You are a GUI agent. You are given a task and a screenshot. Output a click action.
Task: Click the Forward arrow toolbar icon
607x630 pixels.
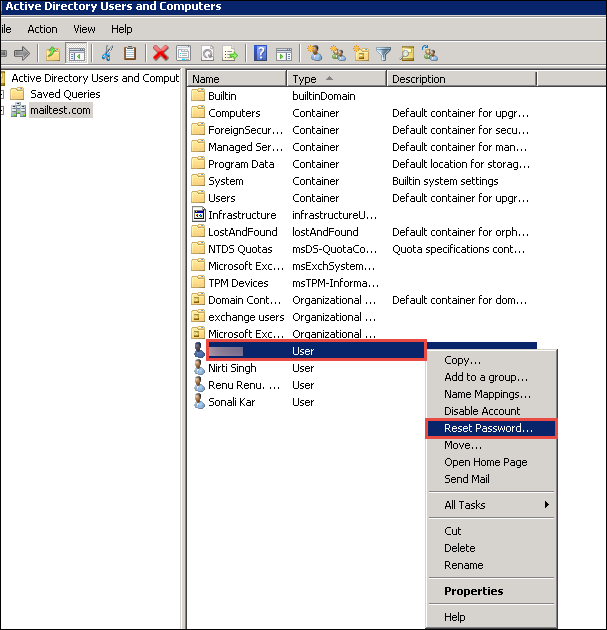tap(22, 53)
